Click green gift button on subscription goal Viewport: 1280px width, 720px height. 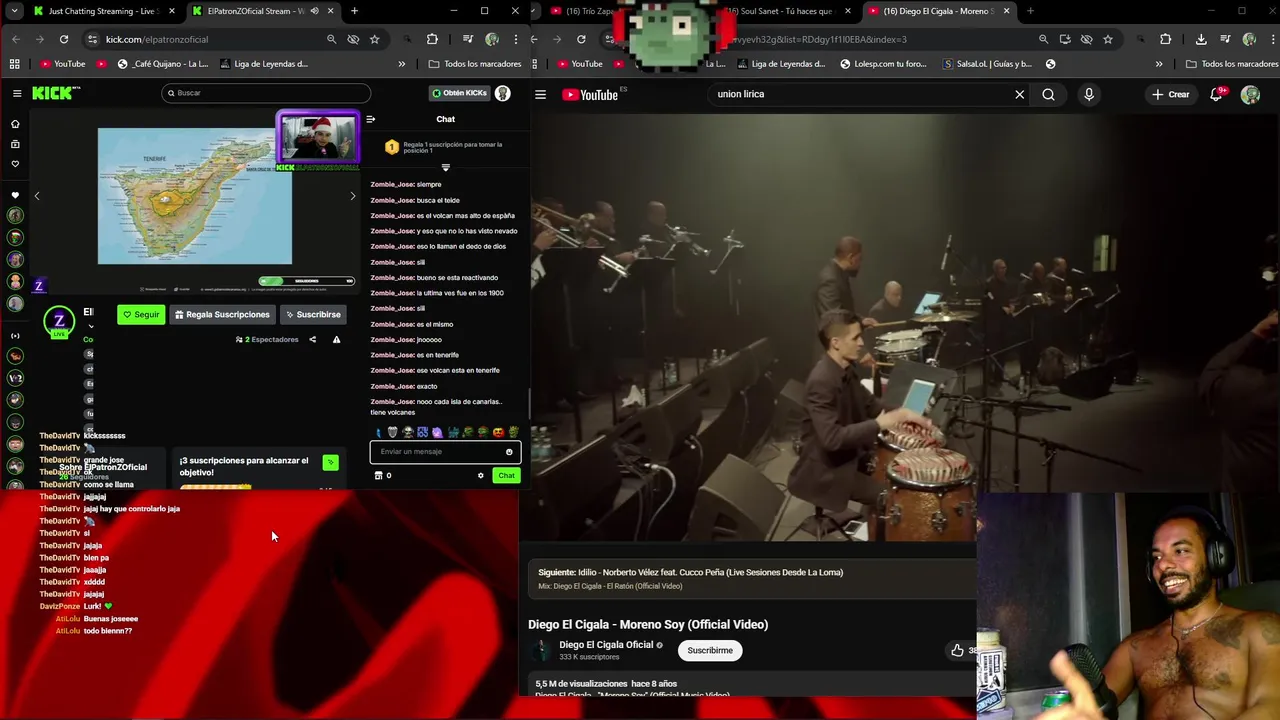pos(330,462)
